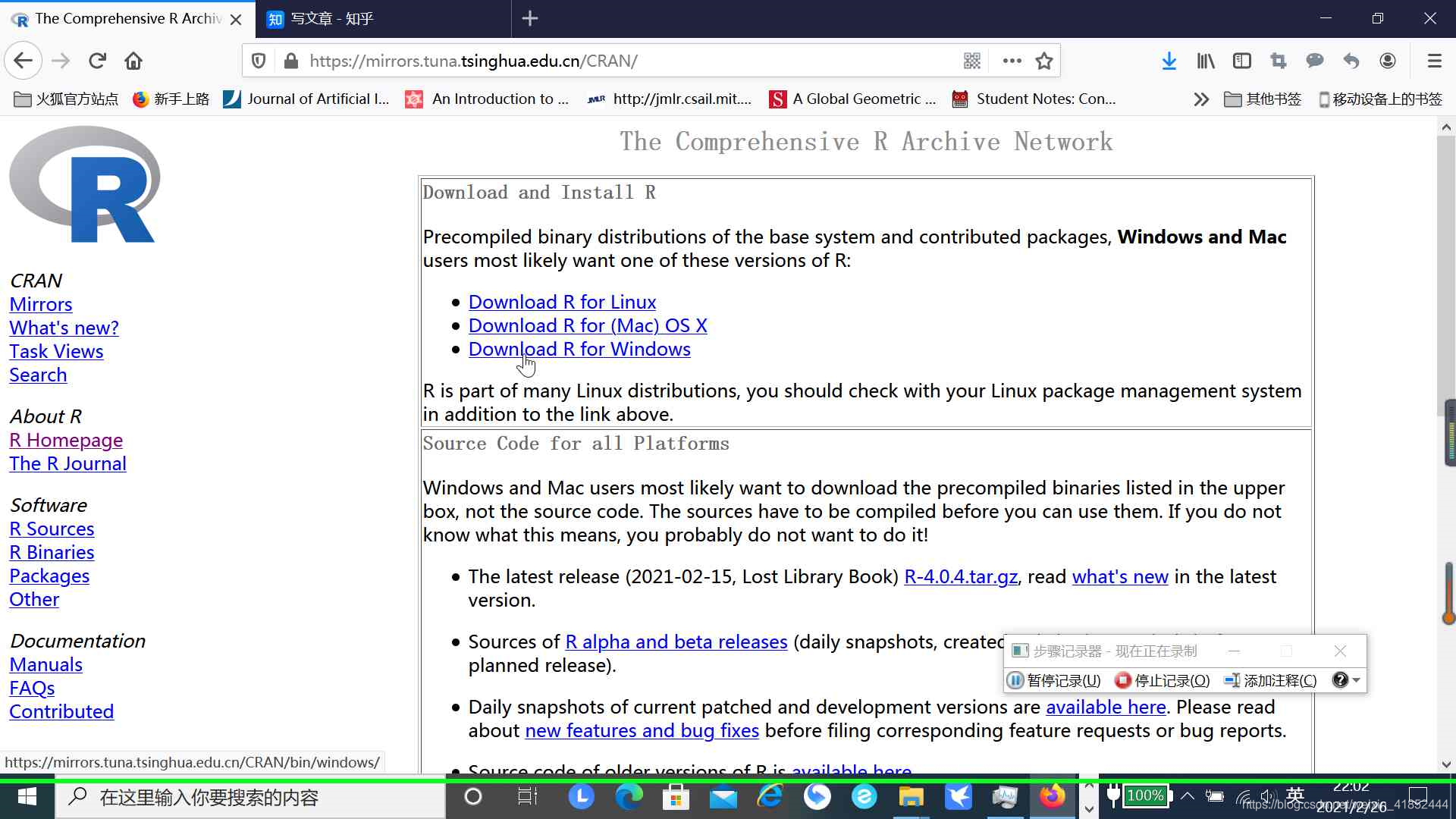Reload the current page
Screen dimensions: 1456x819
pos(97,61)
